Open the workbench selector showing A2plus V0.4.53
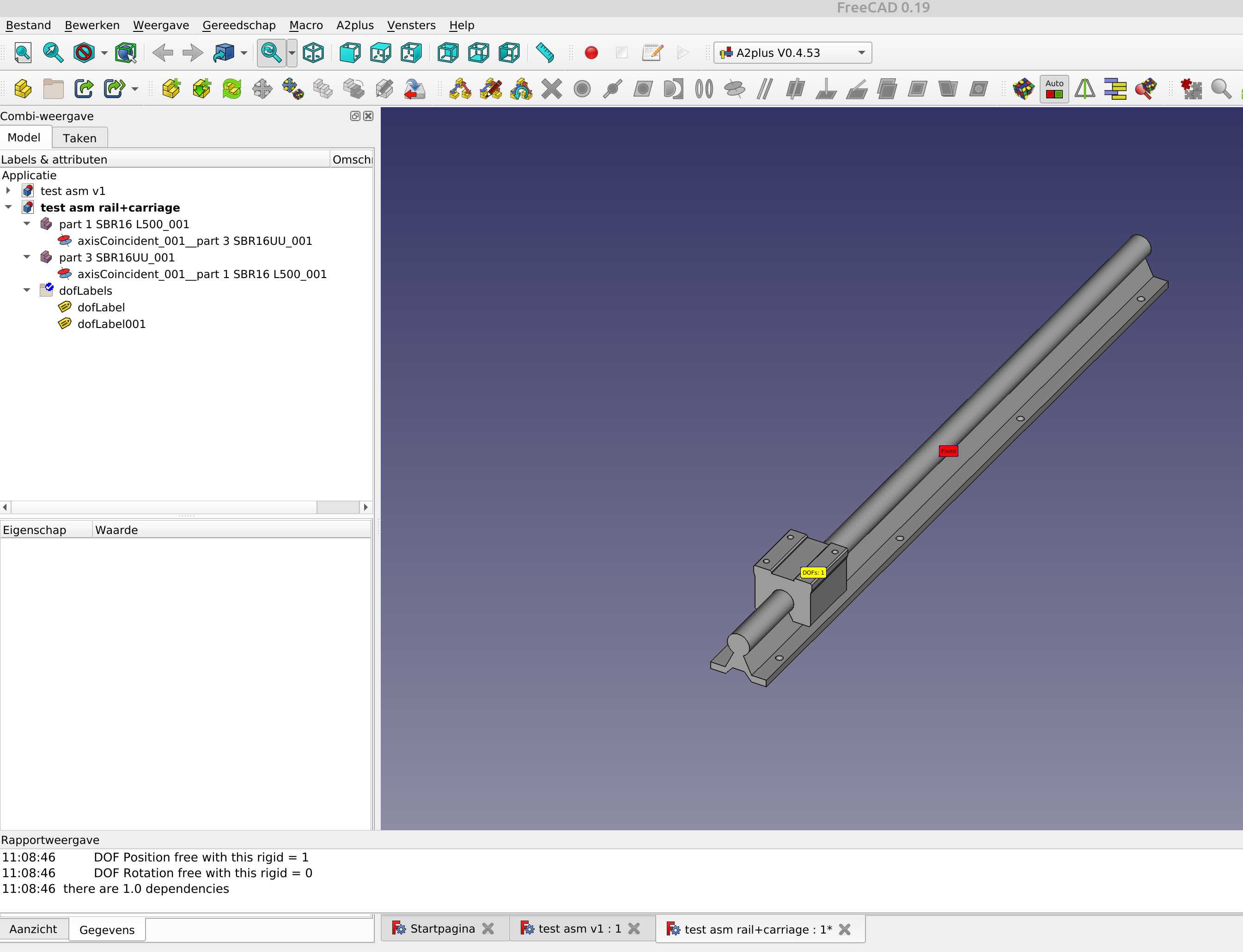The height and width of the screenshot is (952, 1243). pyautogui.click(x=792, y=52)
